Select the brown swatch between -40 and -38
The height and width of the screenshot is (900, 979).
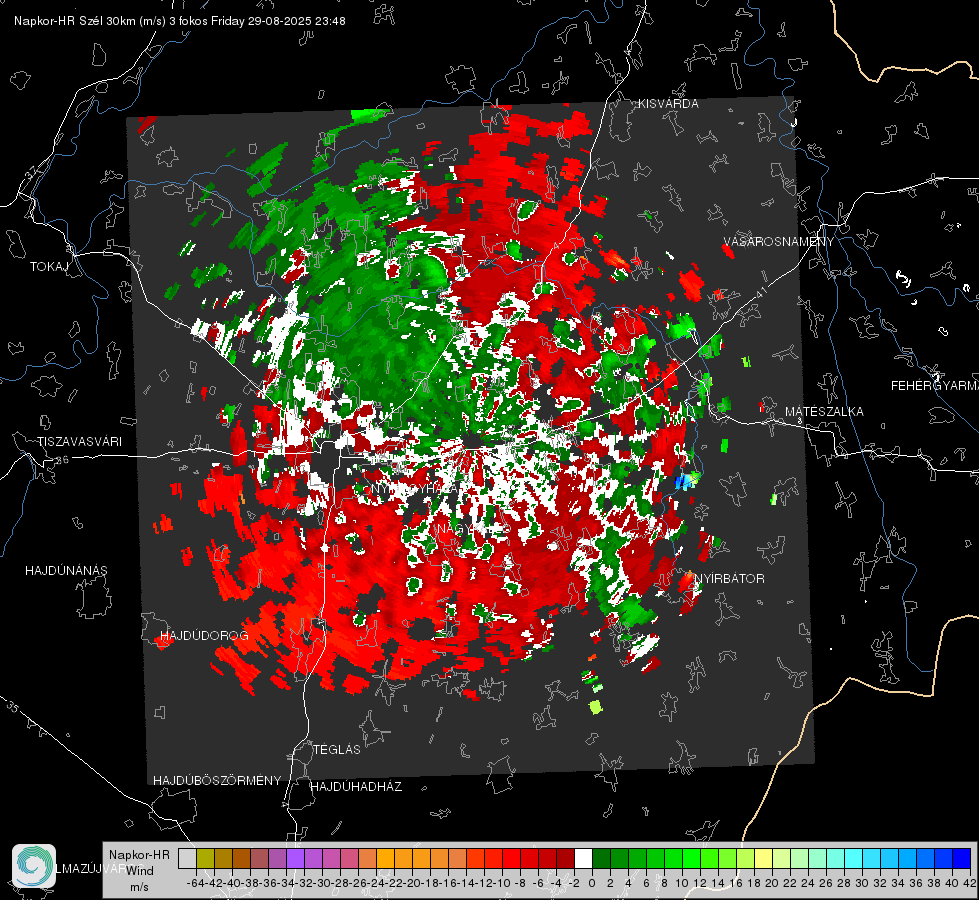point(242,858)
